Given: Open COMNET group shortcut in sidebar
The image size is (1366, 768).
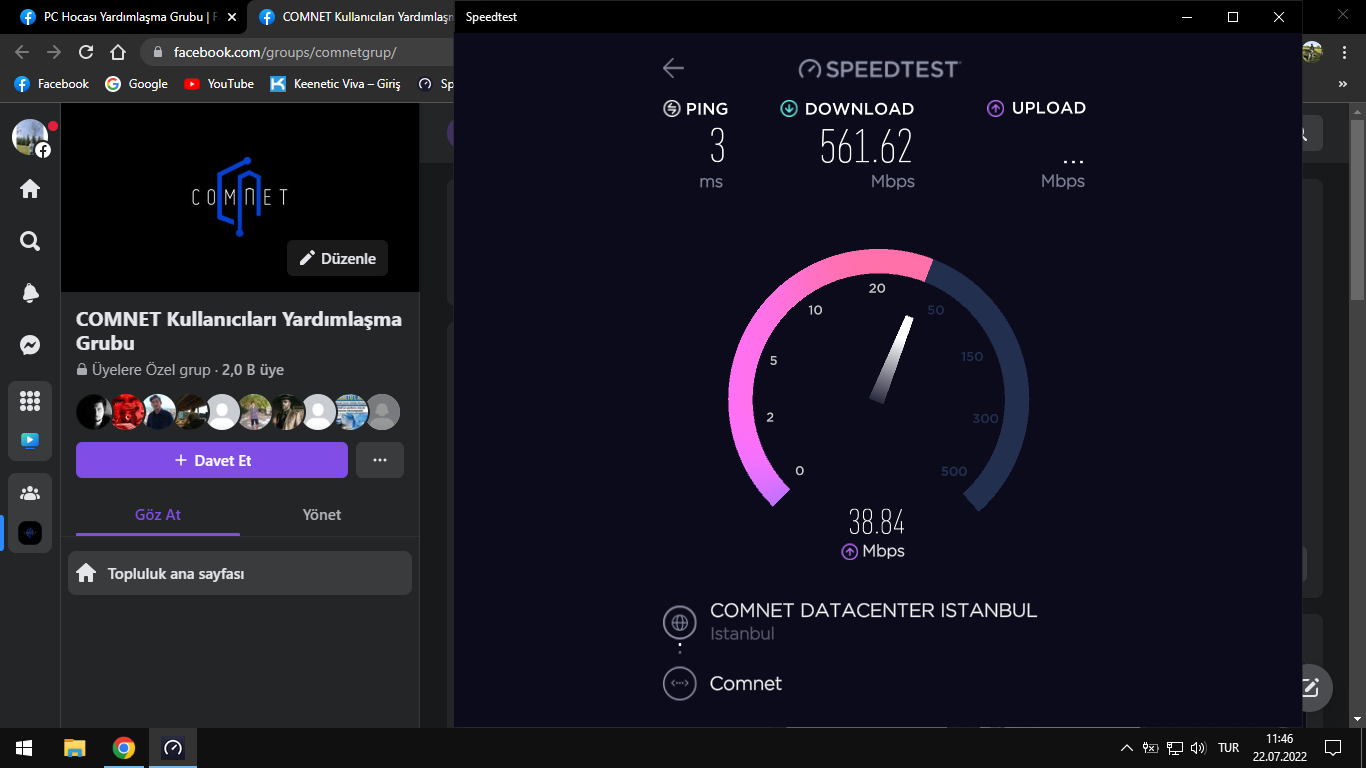Looking at the screenshot, I should point(30,533).
